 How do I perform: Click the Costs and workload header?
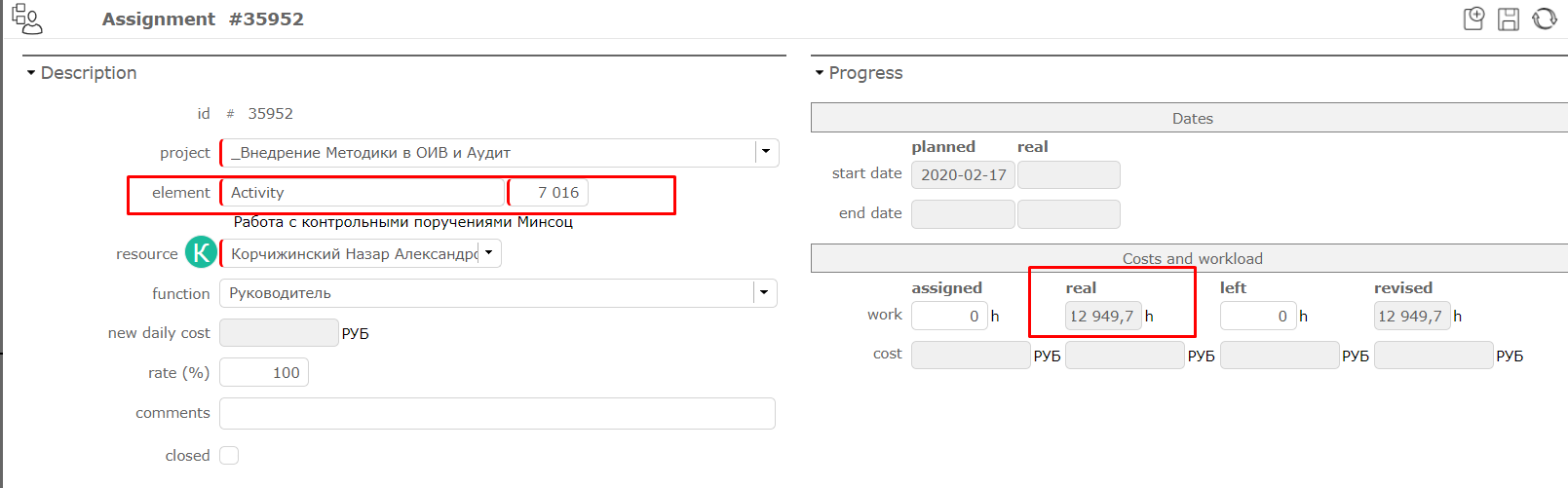[1191, 258]
